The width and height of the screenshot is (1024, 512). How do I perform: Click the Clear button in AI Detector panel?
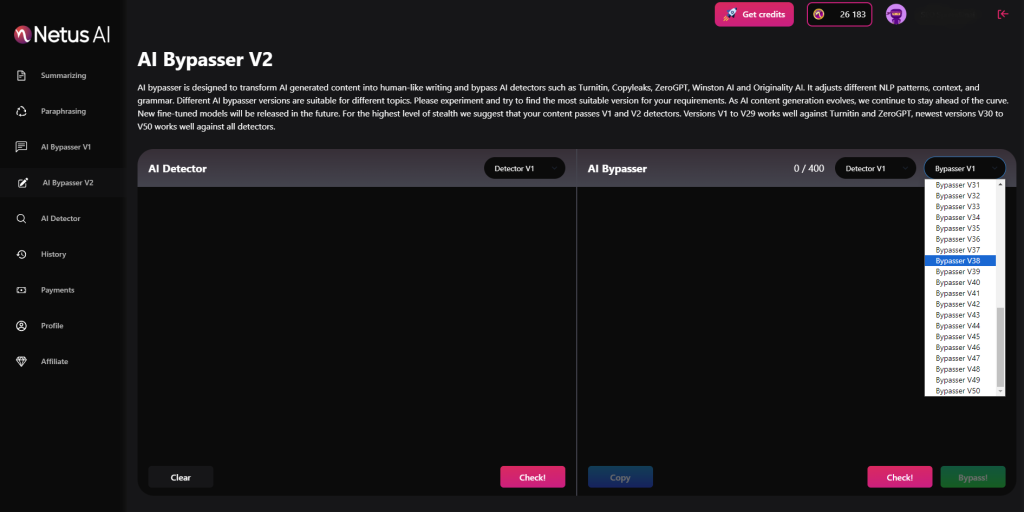pos(180,478)
